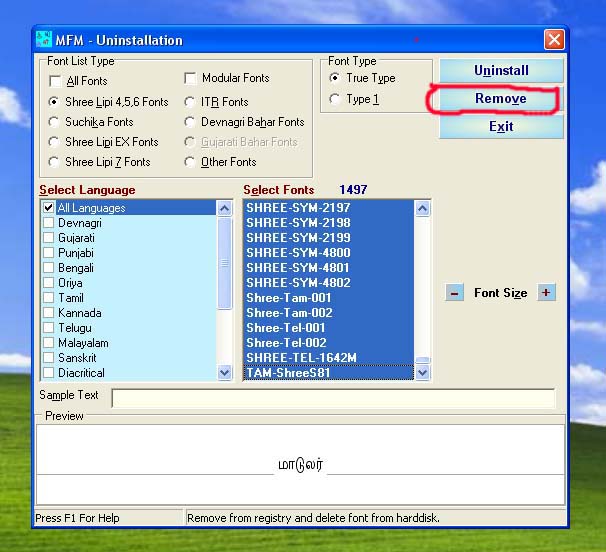Enable Punjabi language checkbox
Viewport: 606px width, 552px height.
pyautogui.click(x=48, y=253)
